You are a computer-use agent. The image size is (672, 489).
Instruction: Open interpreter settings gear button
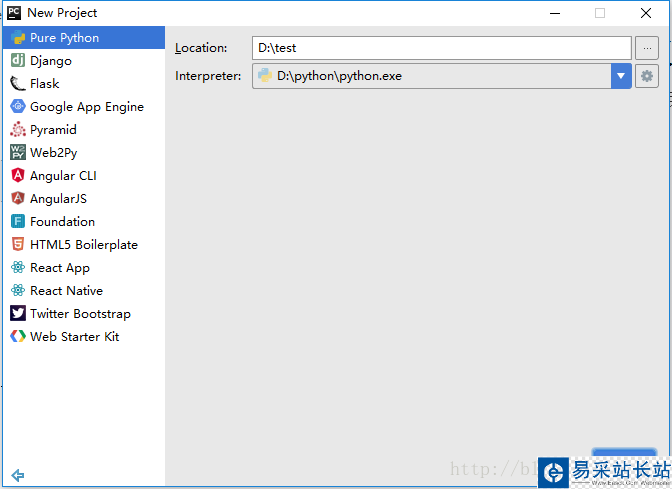pyautogui.click(x=647, y=76)
